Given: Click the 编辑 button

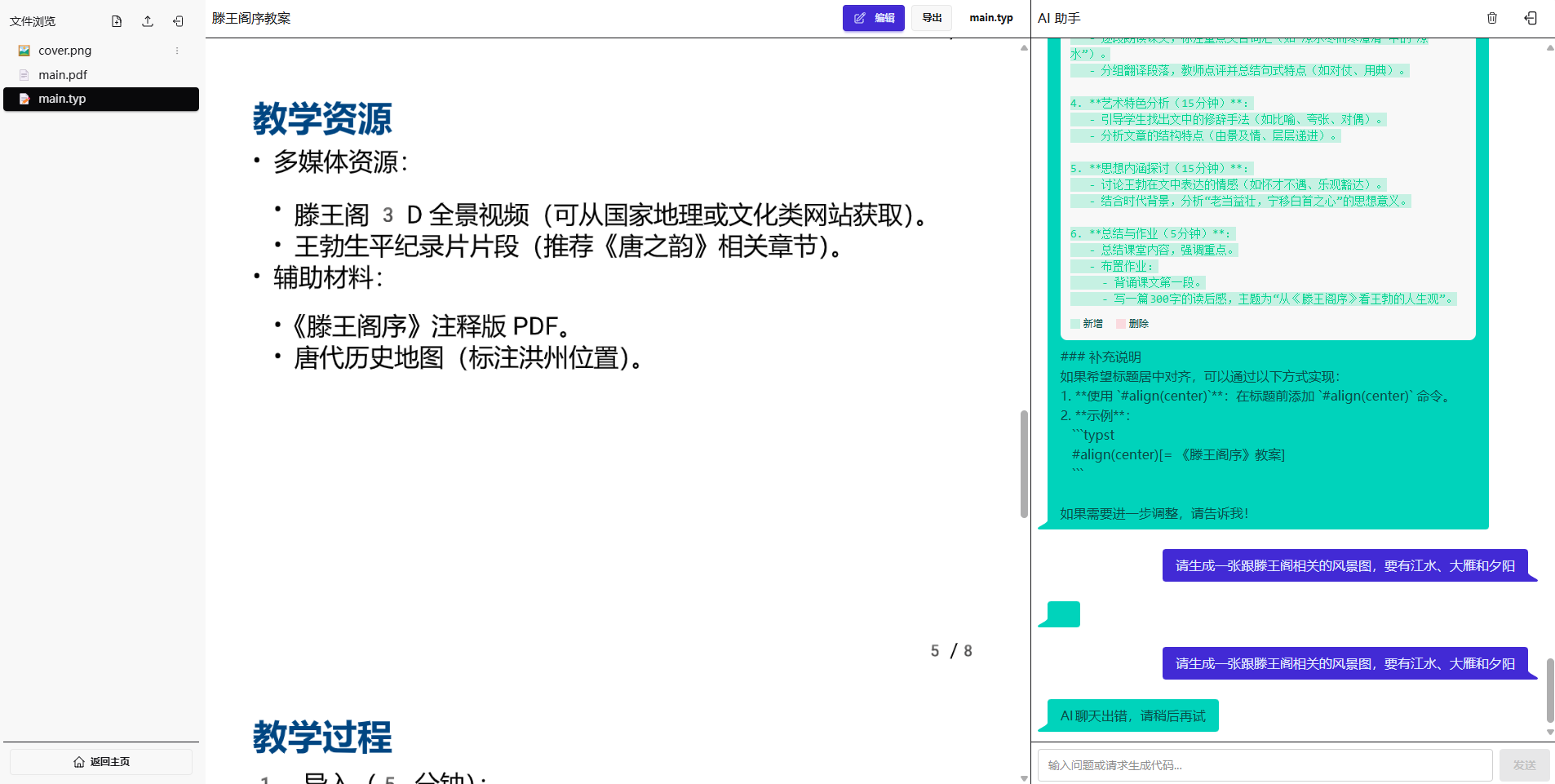Looking at the screenshot, I should pyautogui.click(x=873, y=17).
